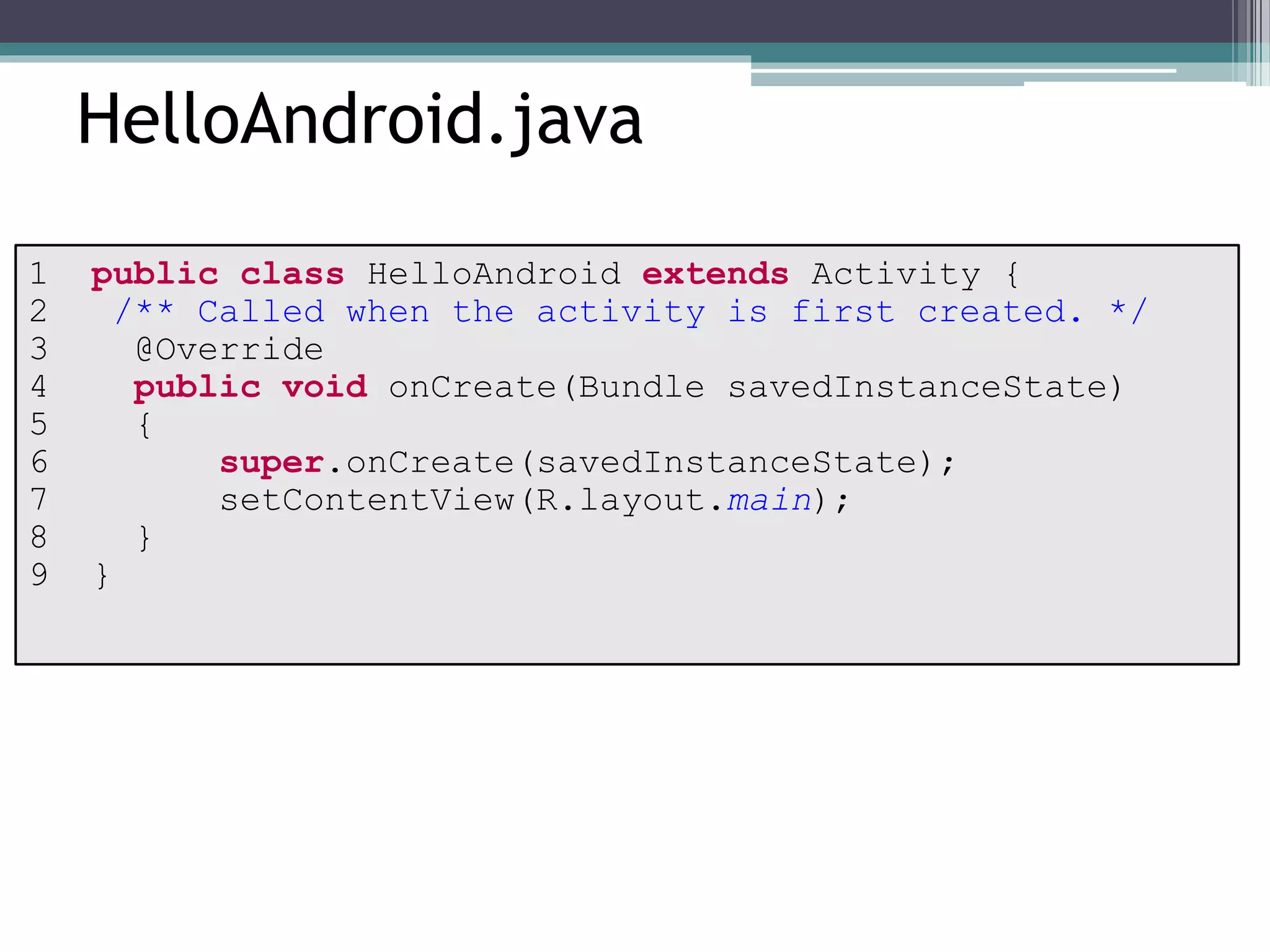Click line number 3

[x=38, y=348]
